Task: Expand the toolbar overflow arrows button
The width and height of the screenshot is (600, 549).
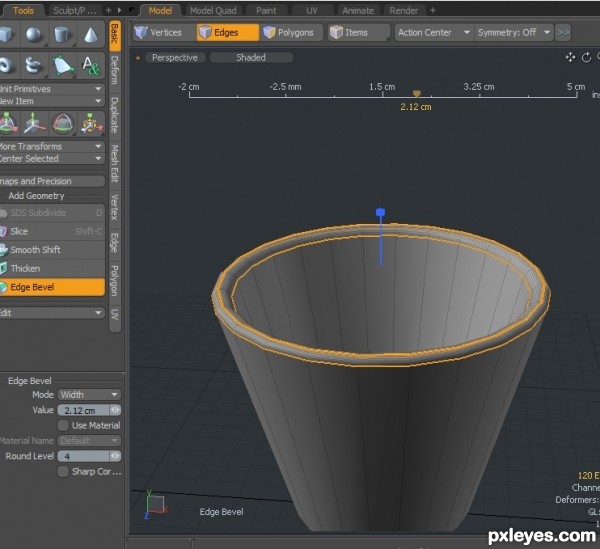Action: (563, 33)
